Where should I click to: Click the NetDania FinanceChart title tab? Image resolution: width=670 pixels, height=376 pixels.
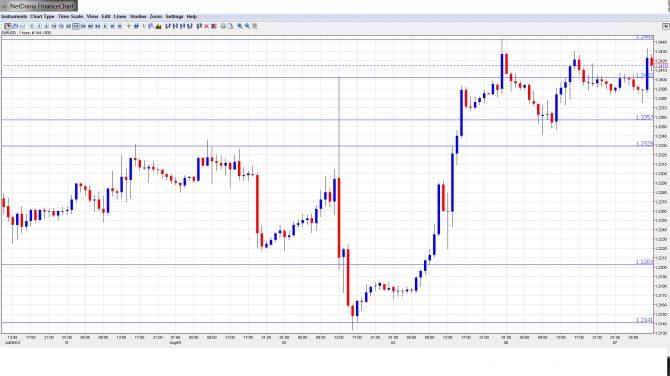38,6
